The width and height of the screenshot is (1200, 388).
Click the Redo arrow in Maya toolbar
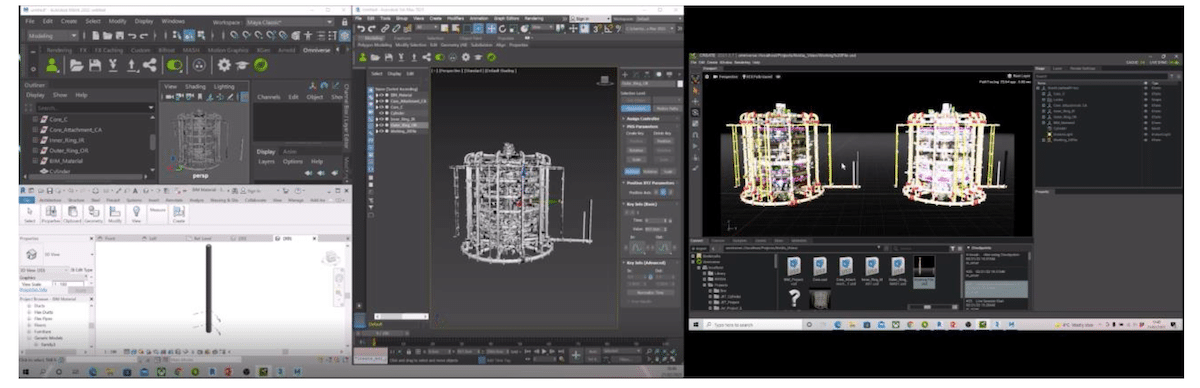(144, 36)
